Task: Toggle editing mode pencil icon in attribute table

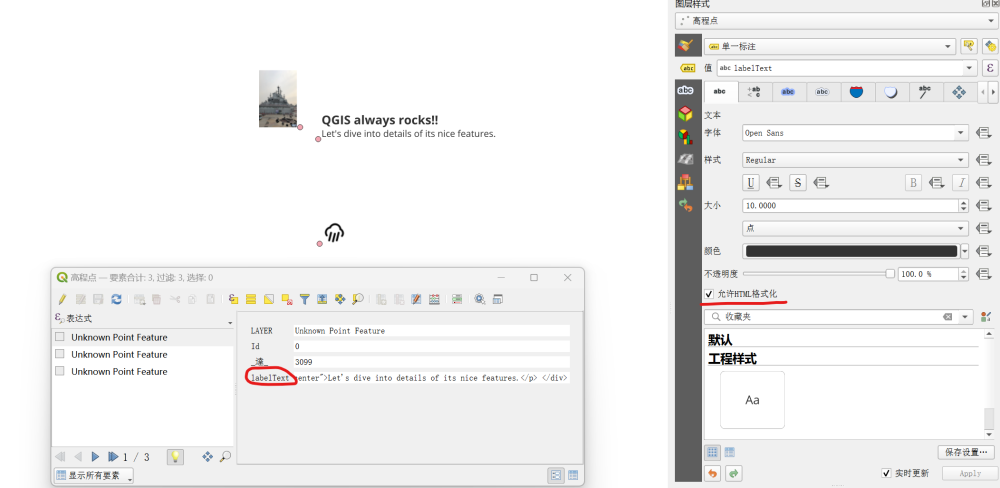Action: click(62, 299)
